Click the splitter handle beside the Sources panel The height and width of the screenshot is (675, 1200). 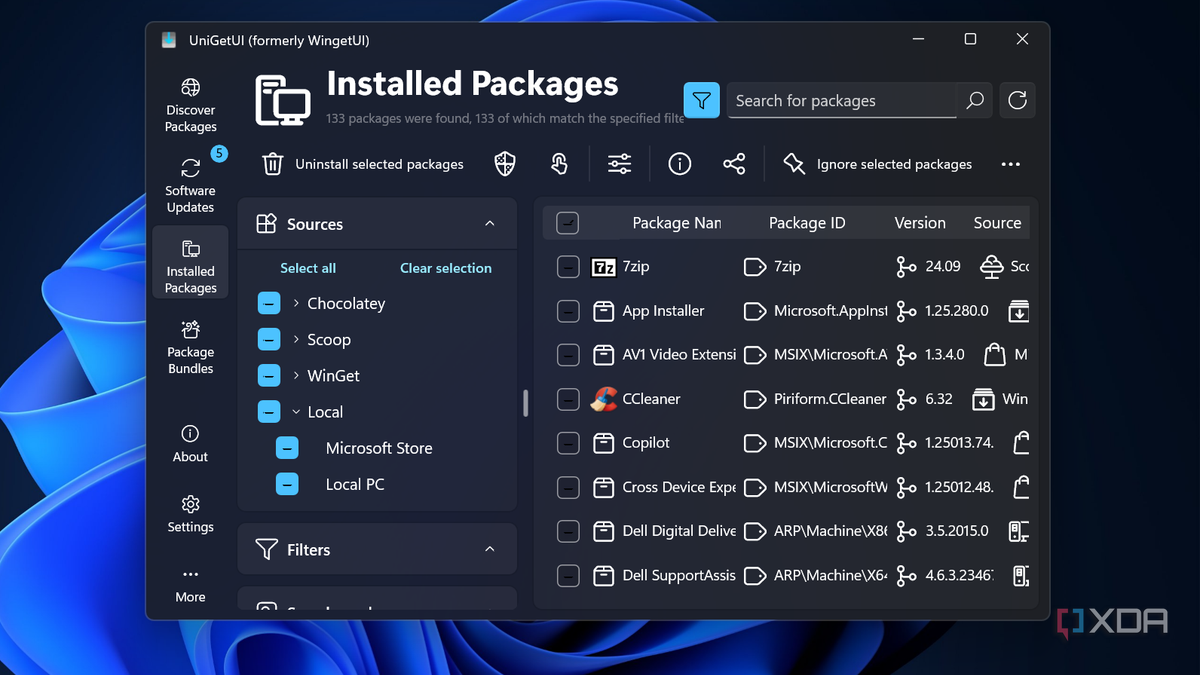[x=525, y=402]
